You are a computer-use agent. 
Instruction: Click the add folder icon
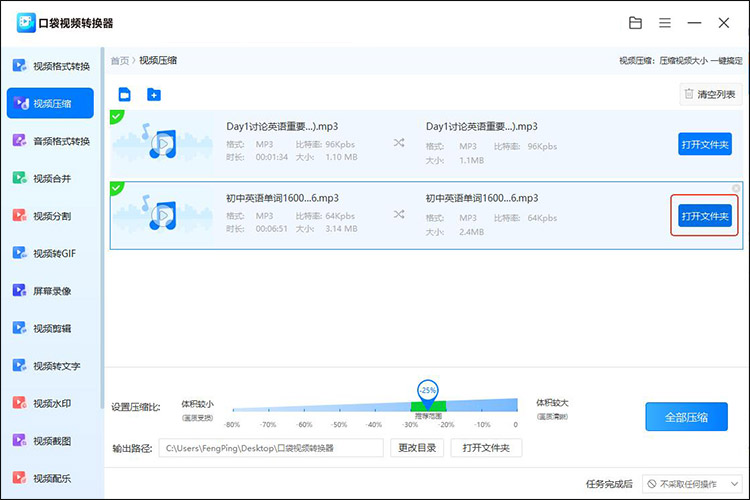point(154,95)
